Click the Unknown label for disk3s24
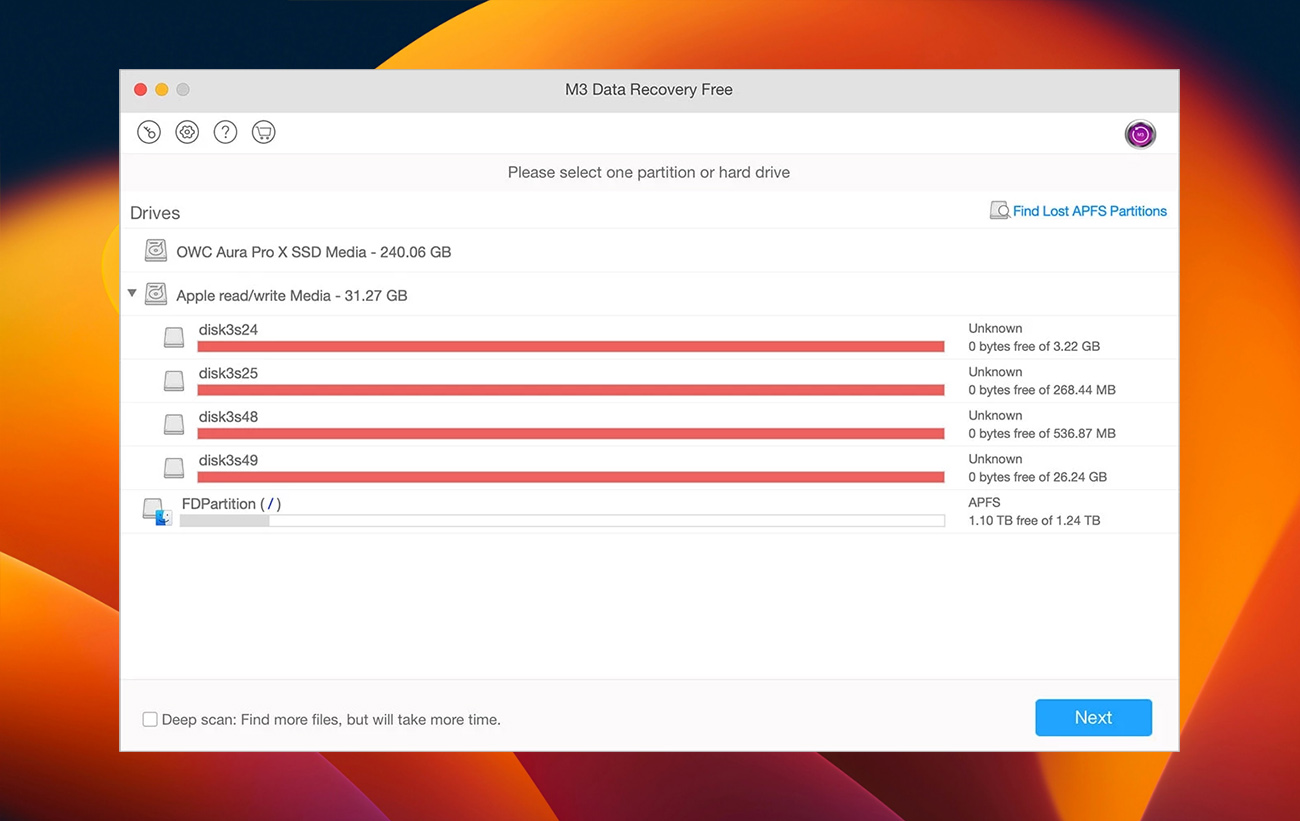Screen dimensions: 1300x821 pyautogui.click(x=995, y=328)
